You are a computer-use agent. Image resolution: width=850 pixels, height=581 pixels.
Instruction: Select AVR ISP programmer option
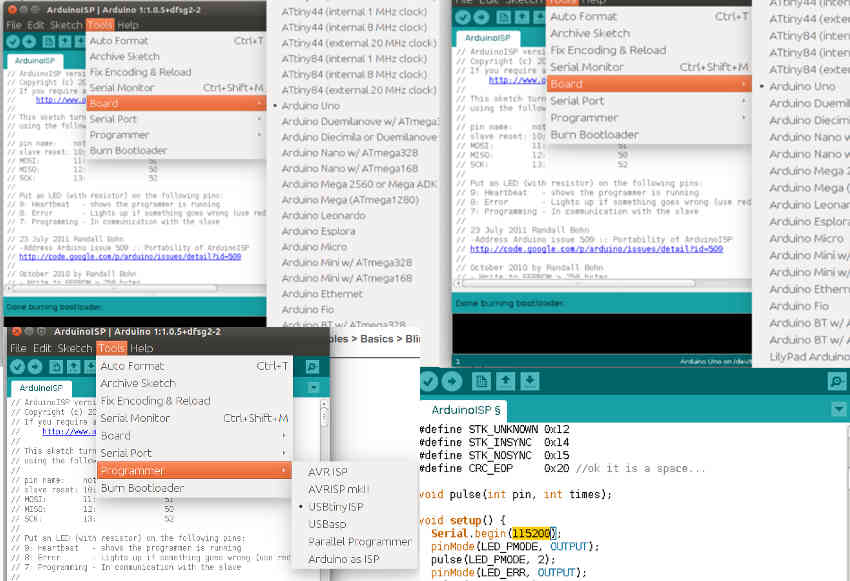coord(328,472)
